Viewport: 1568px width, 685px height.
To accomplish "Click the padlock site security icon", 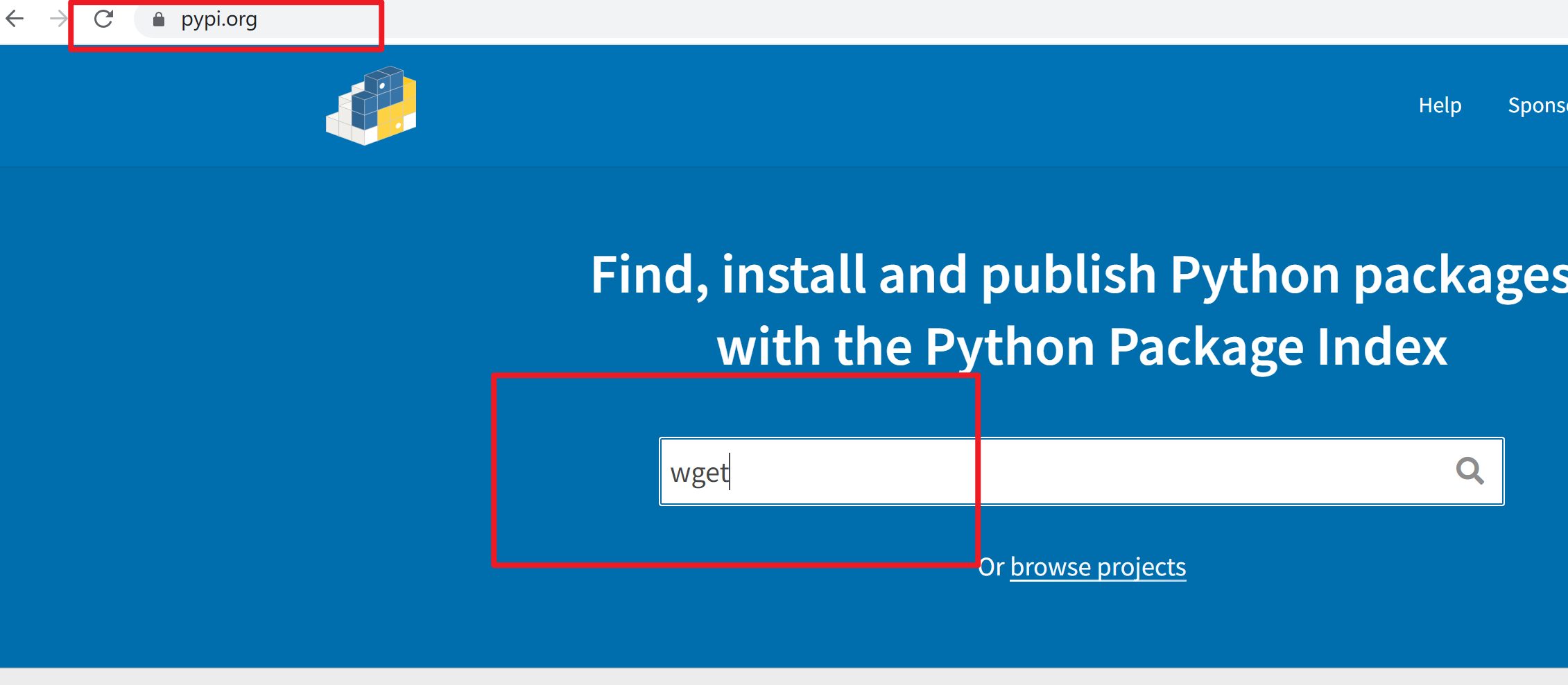I will [159, 19].
